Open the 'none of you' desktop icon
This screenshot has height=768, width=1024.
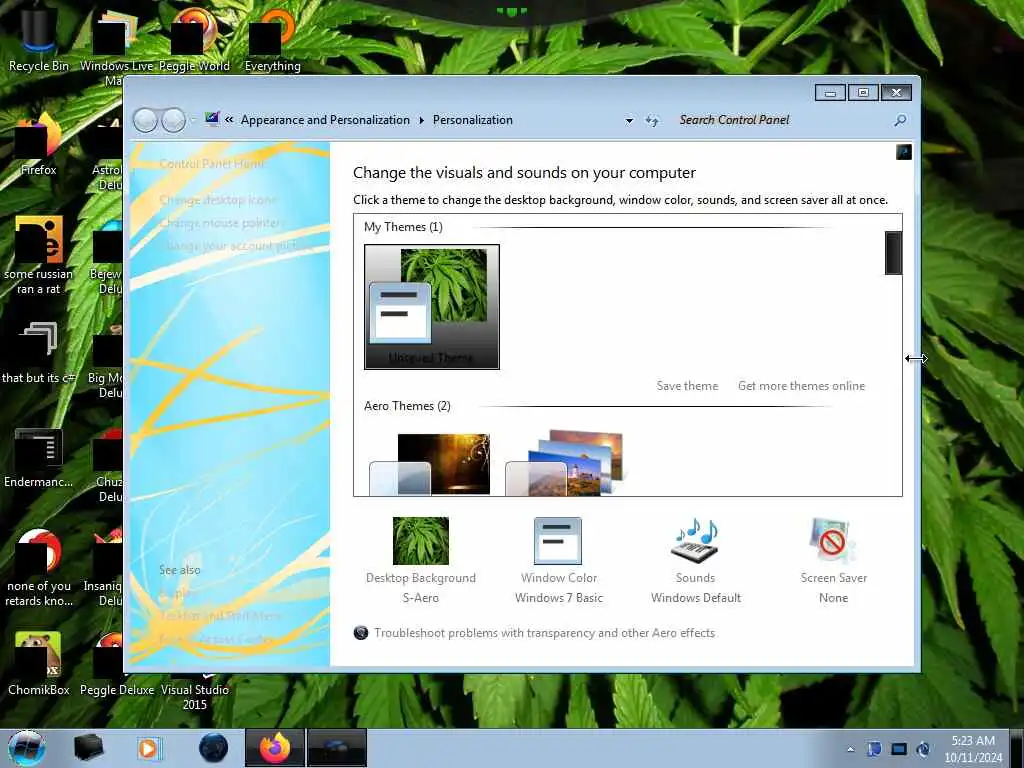click(39, 567)
